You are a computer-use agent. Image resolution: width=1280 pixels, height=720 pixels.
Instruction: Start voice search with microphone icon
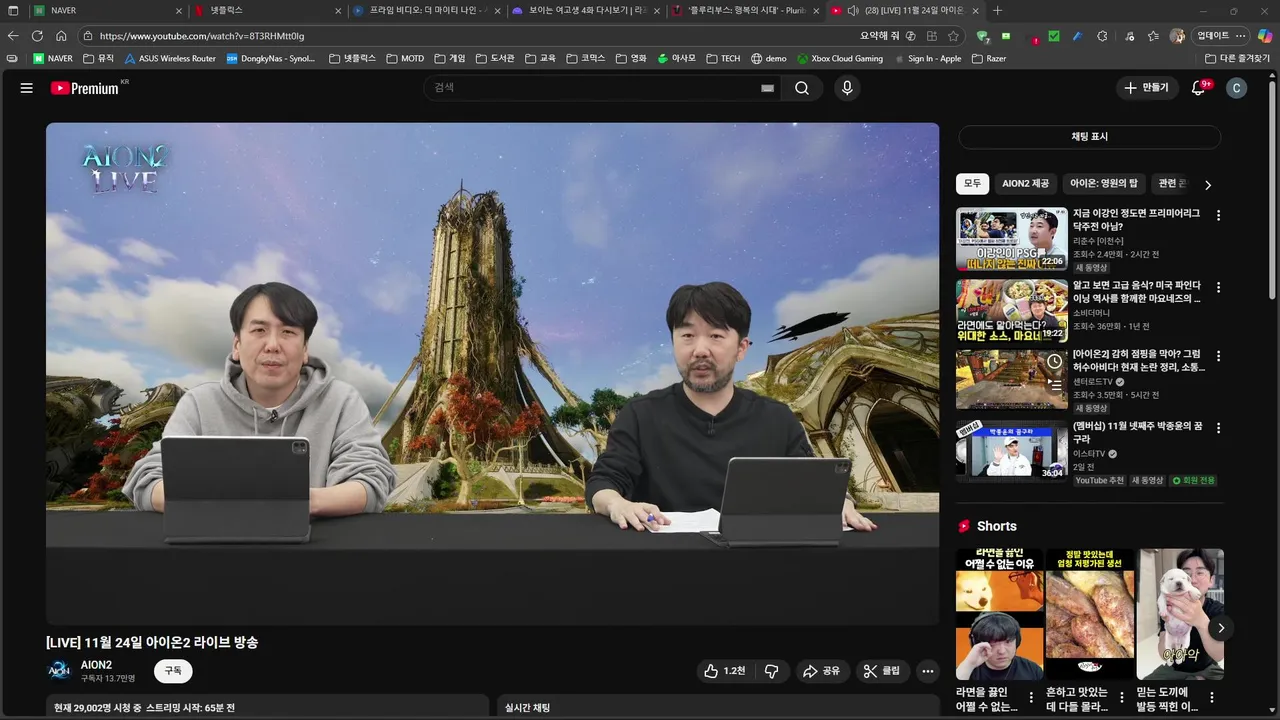847,88
